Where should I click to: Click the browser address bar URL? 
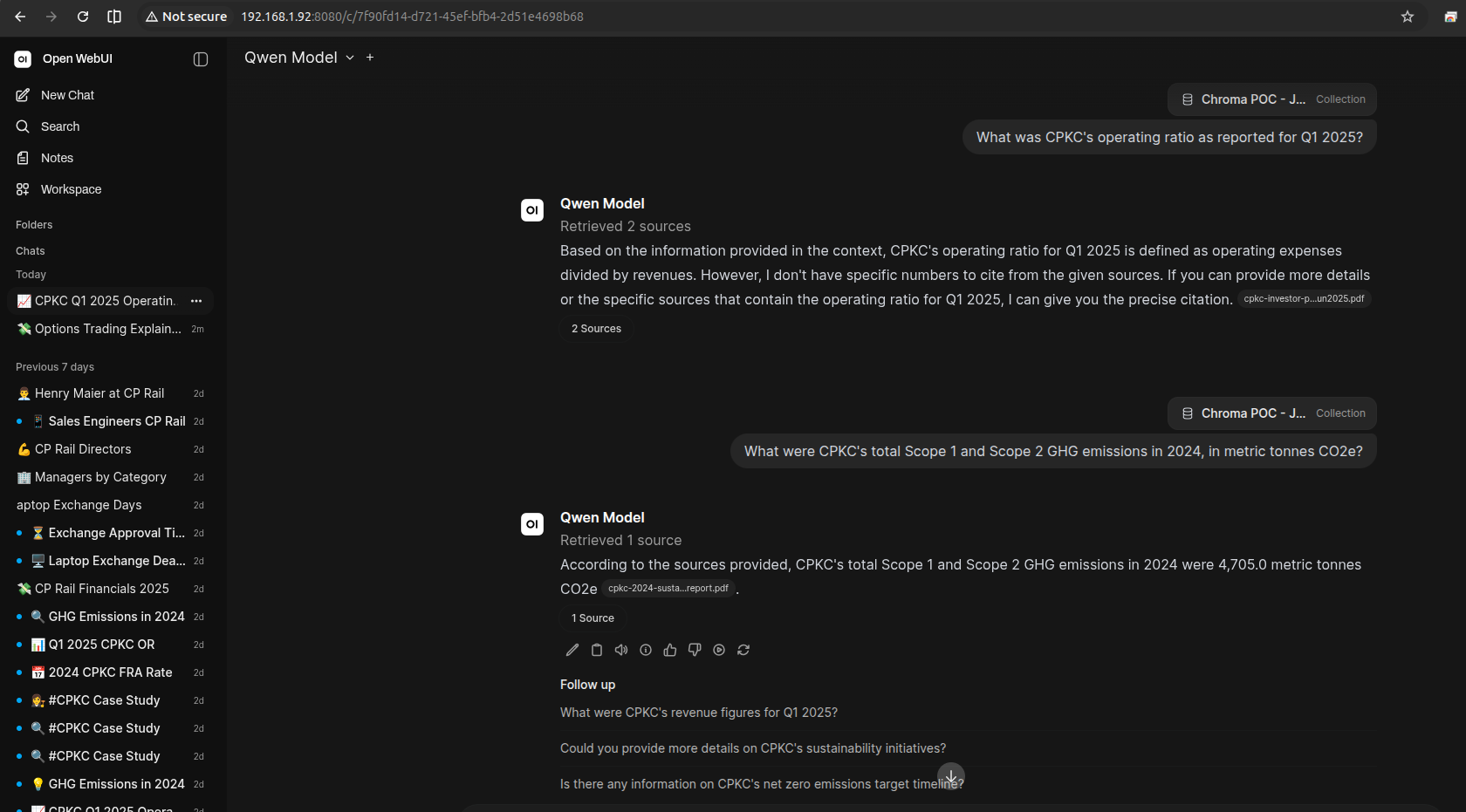[413, 17]
